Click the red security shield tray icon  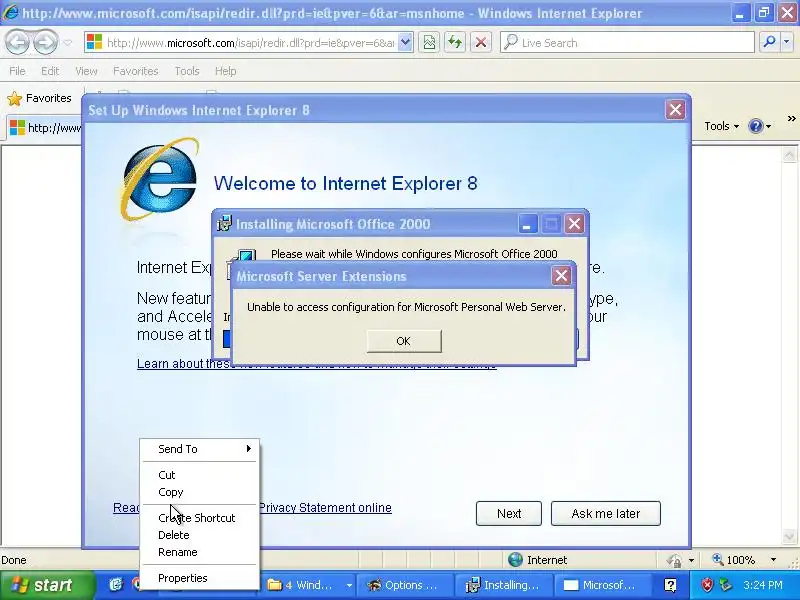[x=707, y=585]
